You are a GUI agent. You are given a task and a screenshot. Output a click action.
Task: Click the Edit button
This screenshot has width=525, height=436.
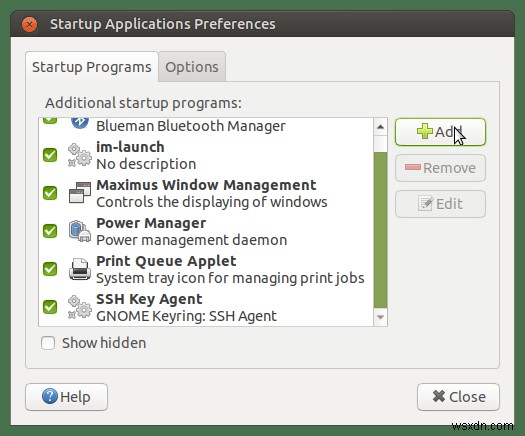pyautogui.click(x=440, y=204)
